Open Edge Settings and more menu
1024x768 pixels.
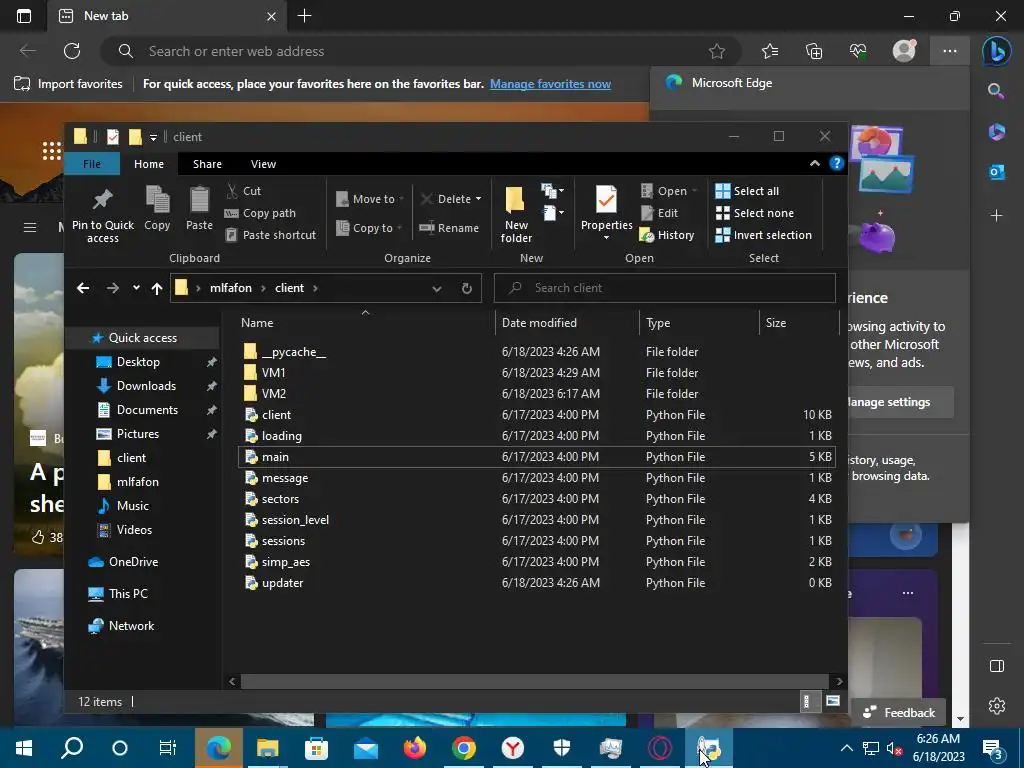(x=950, y=51)
